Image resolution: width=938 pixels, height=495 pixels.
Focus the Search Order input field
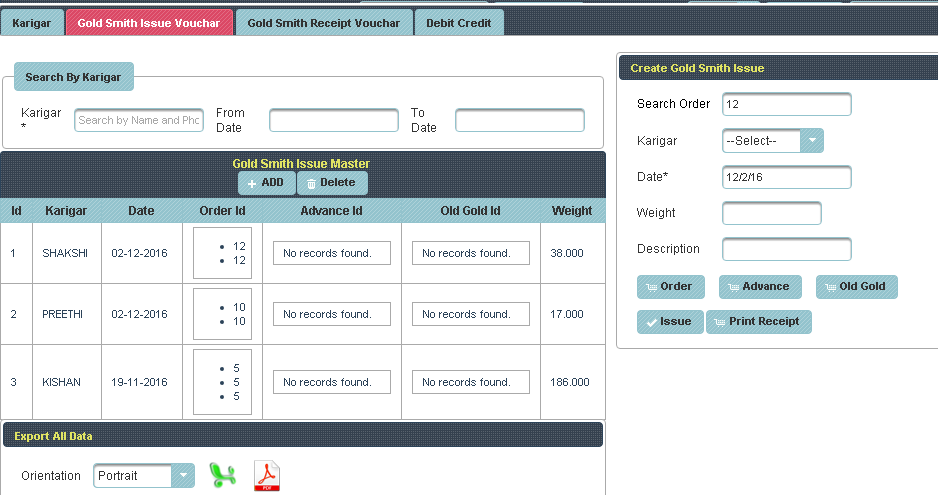tap(786, 104)
